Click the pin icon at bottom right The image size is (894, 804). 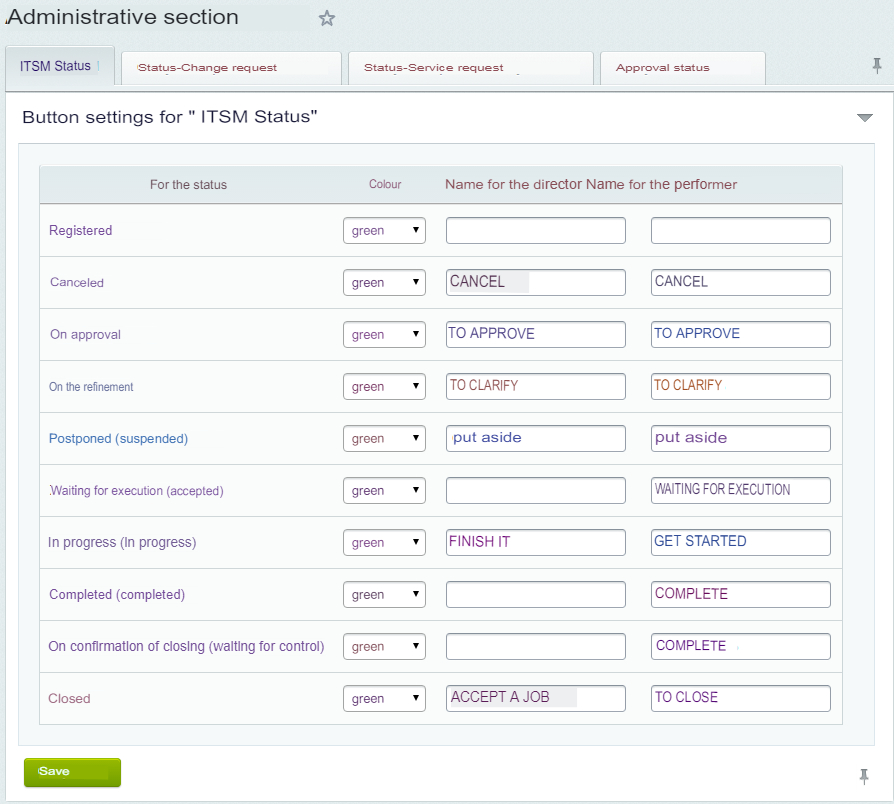[x=865, y=776]
